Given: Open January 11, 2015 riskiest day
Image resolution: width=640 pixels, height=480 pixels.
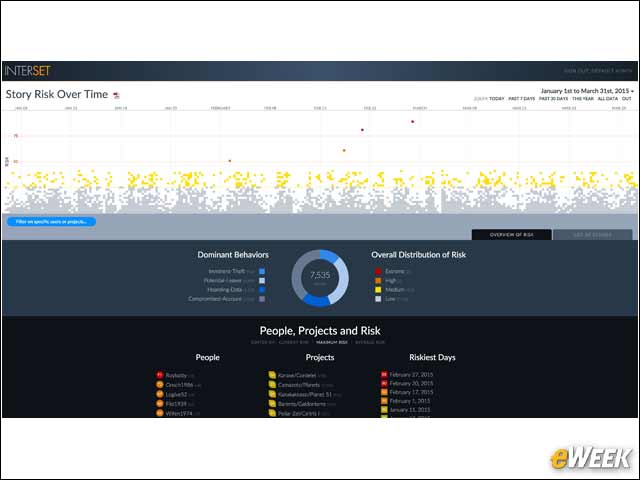Looking at the screenshot, I should [x=410, y=409].
